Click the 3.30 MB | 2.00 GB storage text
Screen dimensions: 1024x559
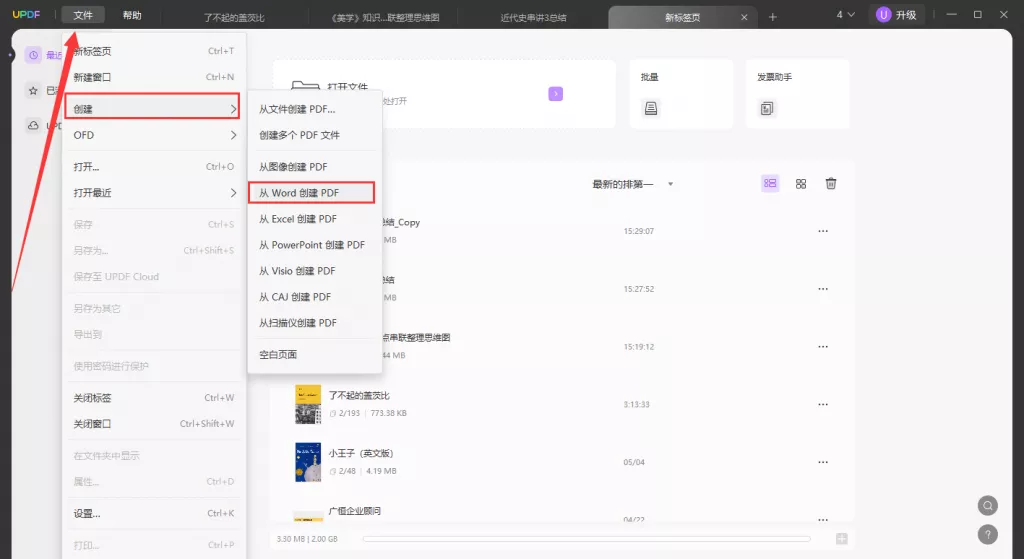tap(307, 539)
